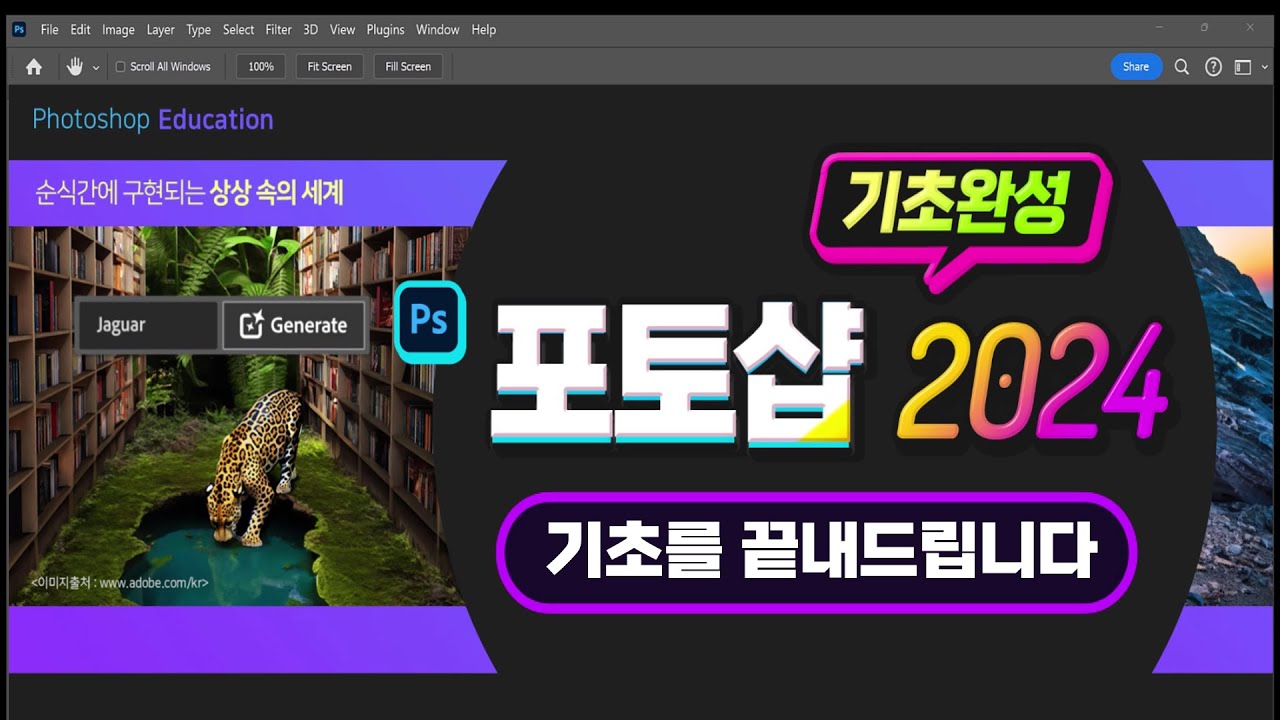1280x720 pixels.
Task: Open the 3D menu
Action: [311, 30]
